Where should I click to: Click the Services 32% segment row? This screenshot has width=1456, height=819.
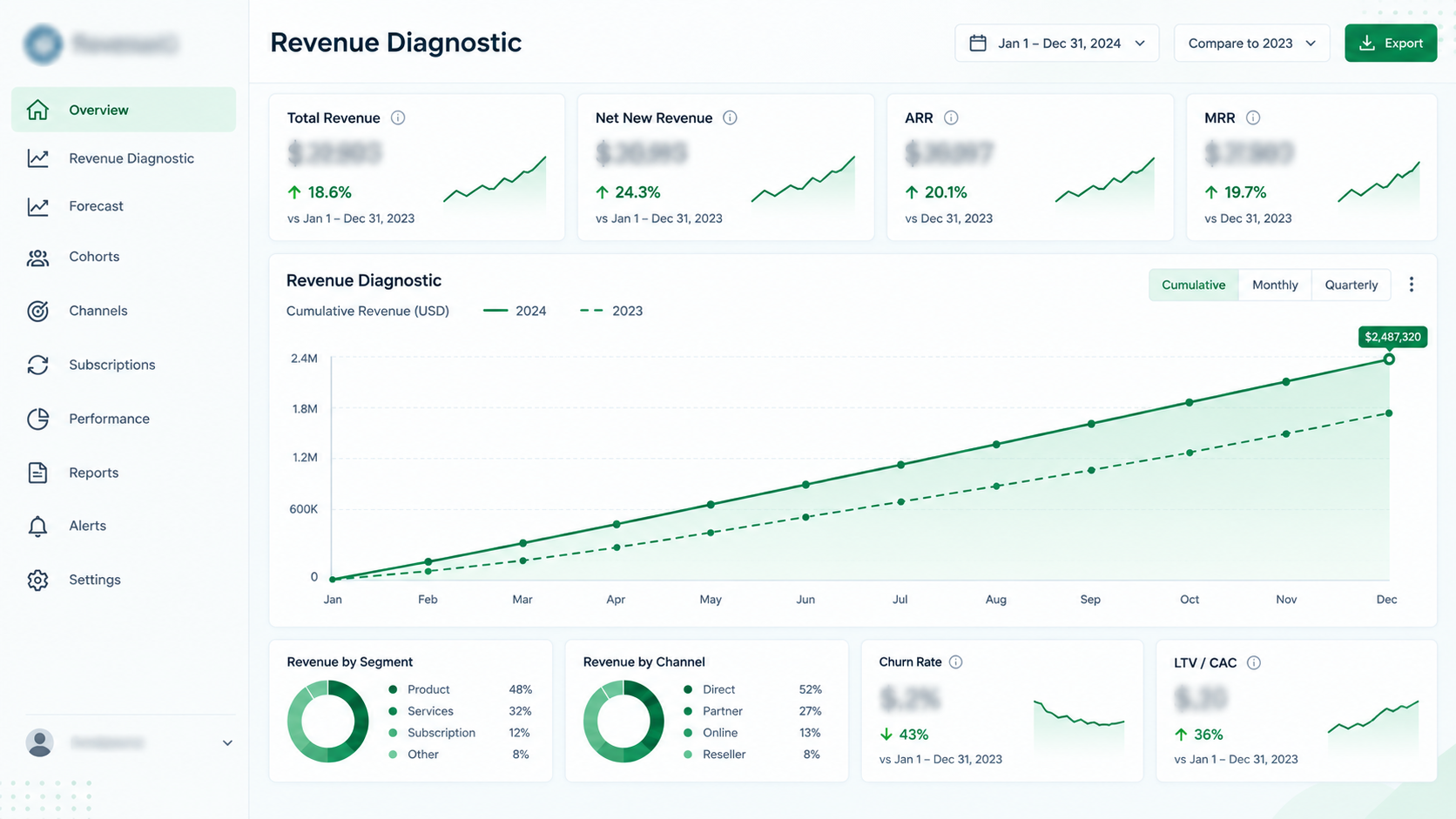point(460,711)
